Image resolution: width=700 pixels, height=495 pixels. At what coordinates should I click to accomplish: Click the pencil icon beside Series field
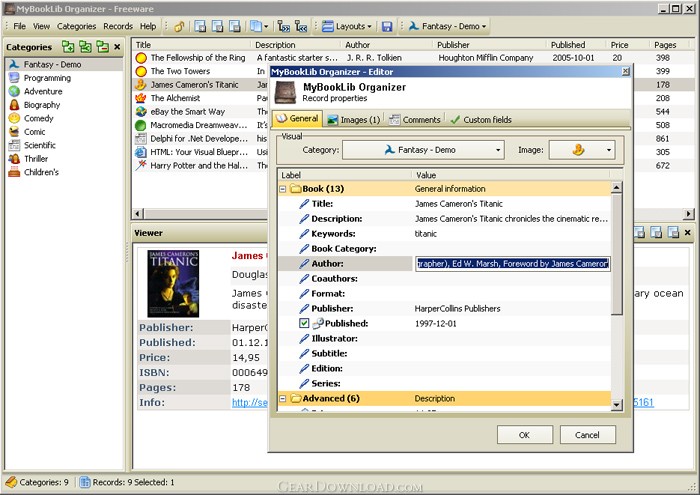tap(304, 383)
